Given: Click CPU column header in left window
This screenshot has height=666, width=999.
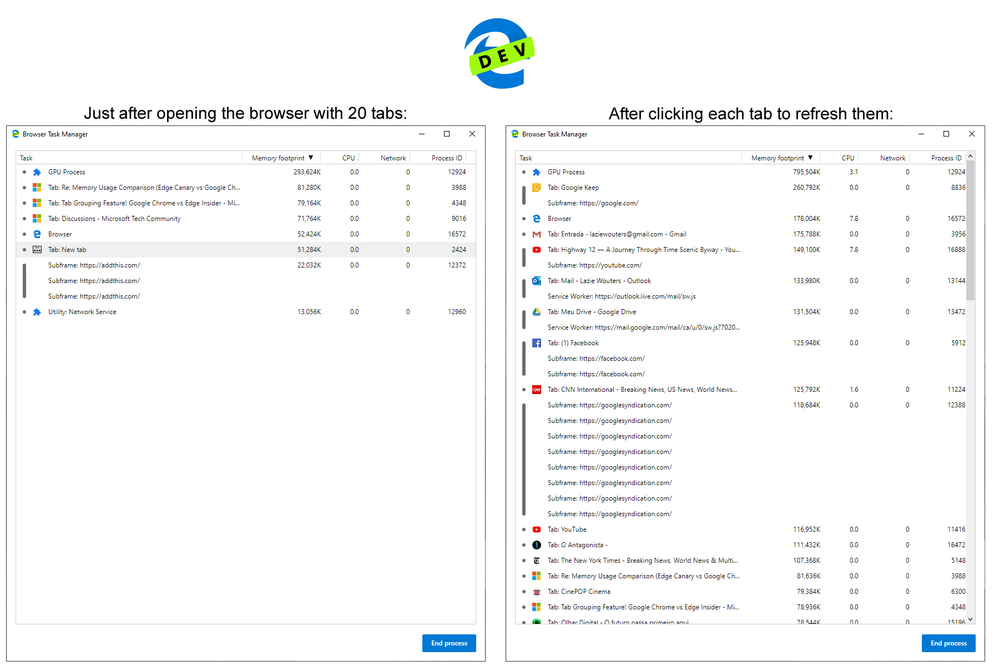Looking at the screenshot, I should pos(340,157).
